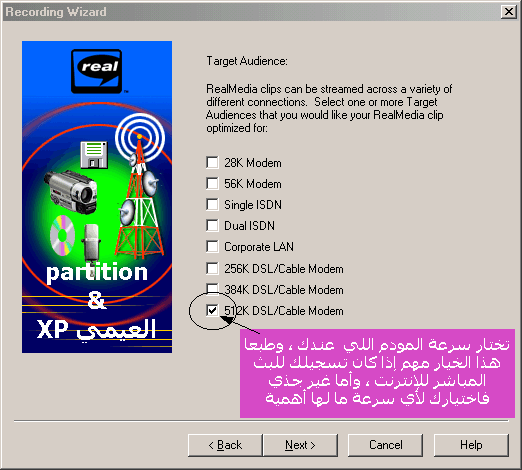Cancel the Recording Wizard
The width and height of the screenshot is (522, 470).
[x=386, y=445]
